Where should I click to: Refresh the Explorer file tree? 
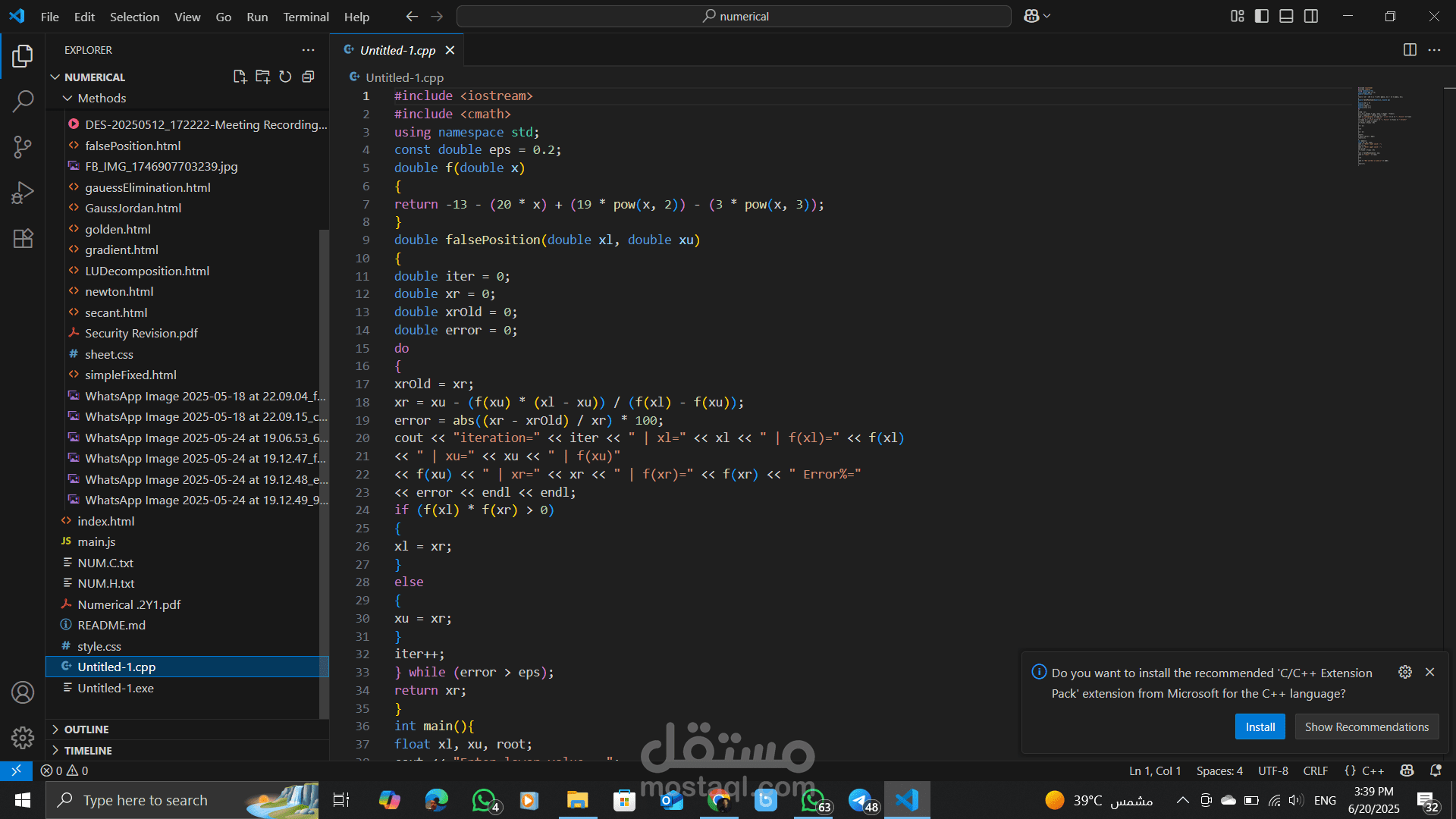tap(285, 77)
